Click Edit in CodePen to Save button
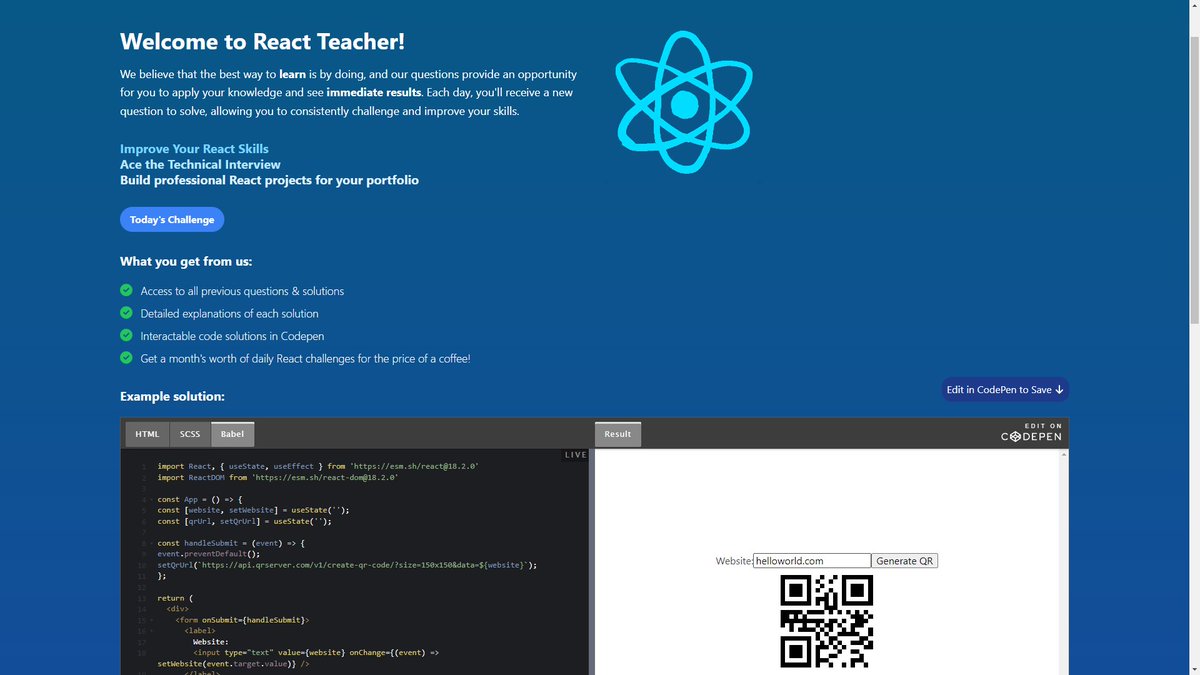The image size is (1200, 675). coord(1005,389)
